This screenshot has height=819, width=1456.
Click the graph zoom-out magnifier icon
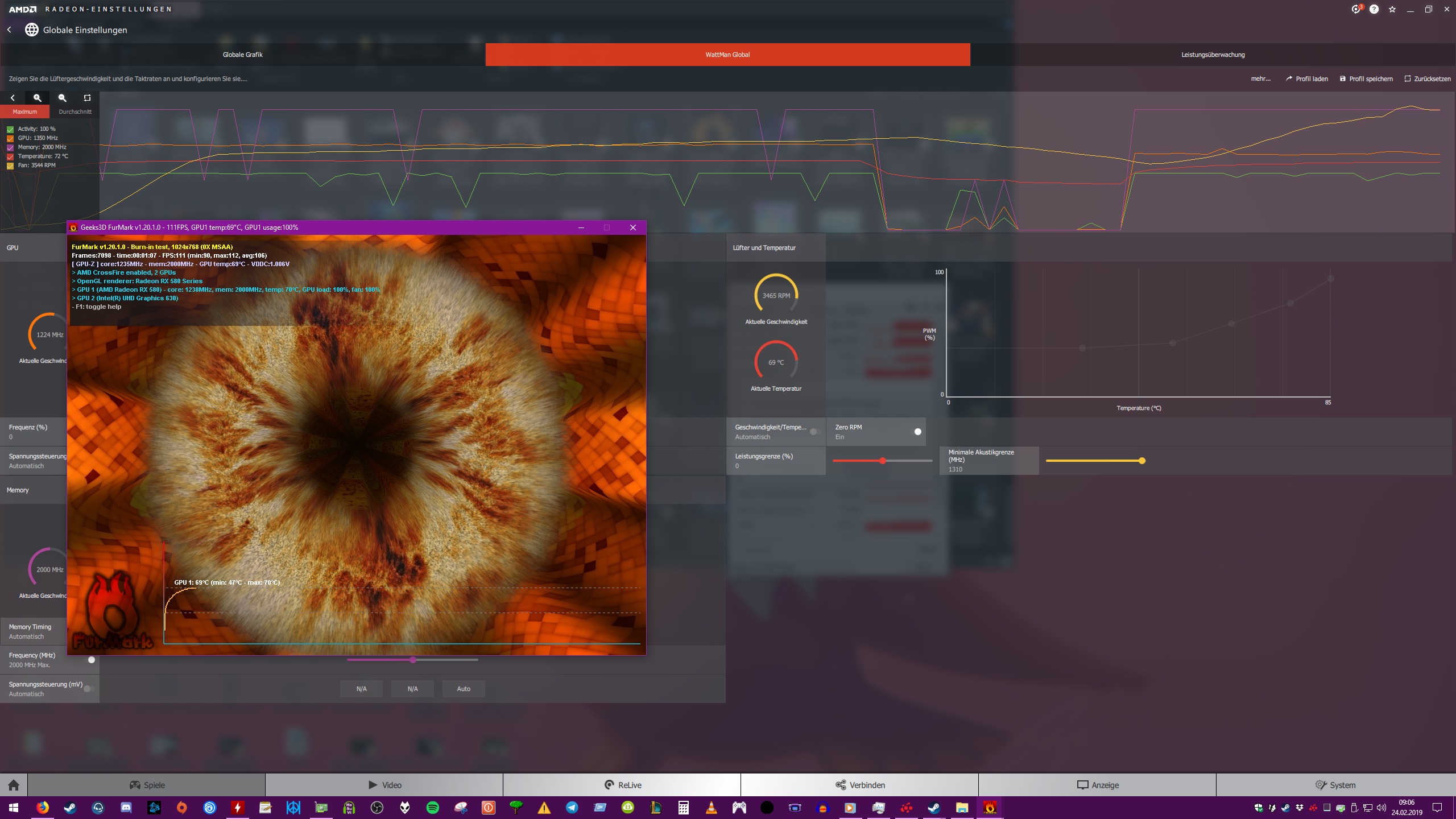pos(63,98)
